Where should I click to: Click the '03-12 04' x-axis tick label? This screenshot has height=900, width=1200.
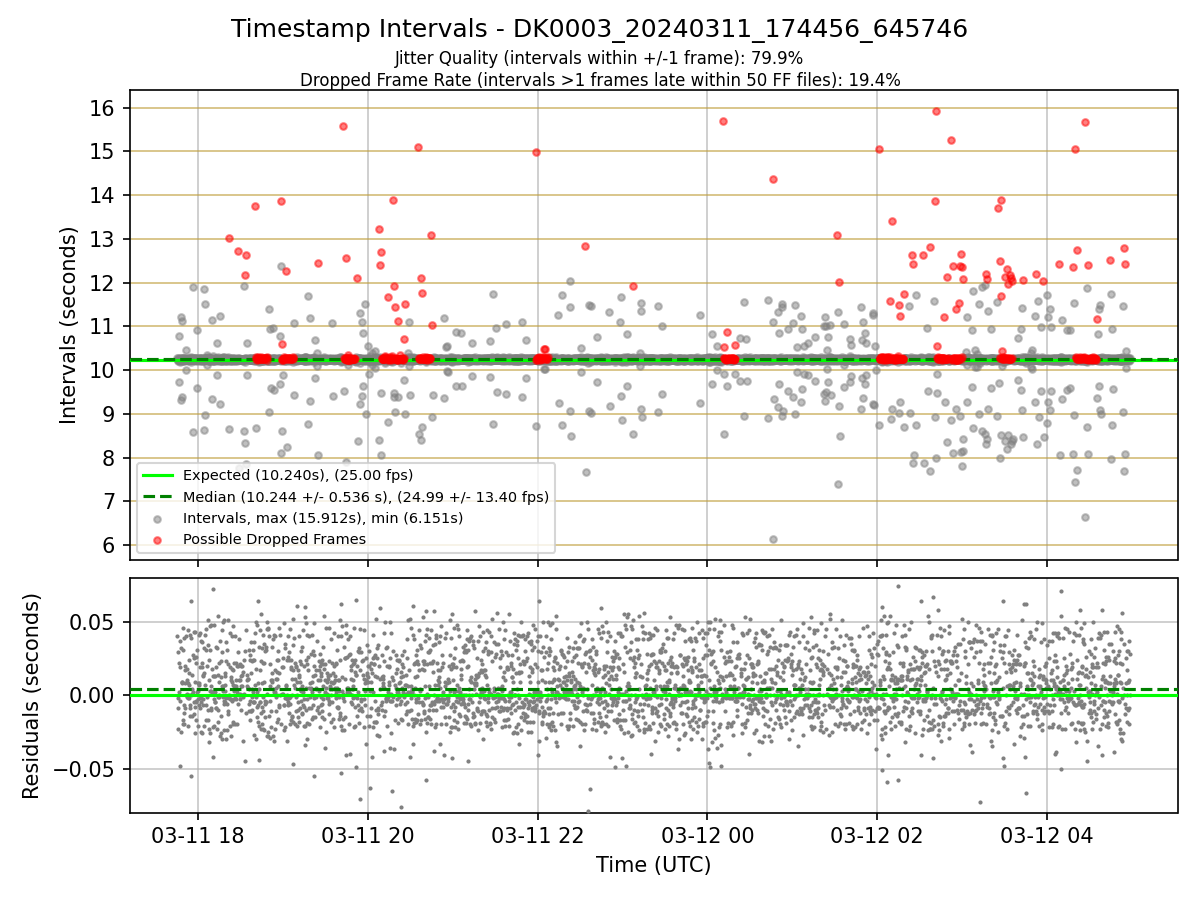(x=1047, y=837)
